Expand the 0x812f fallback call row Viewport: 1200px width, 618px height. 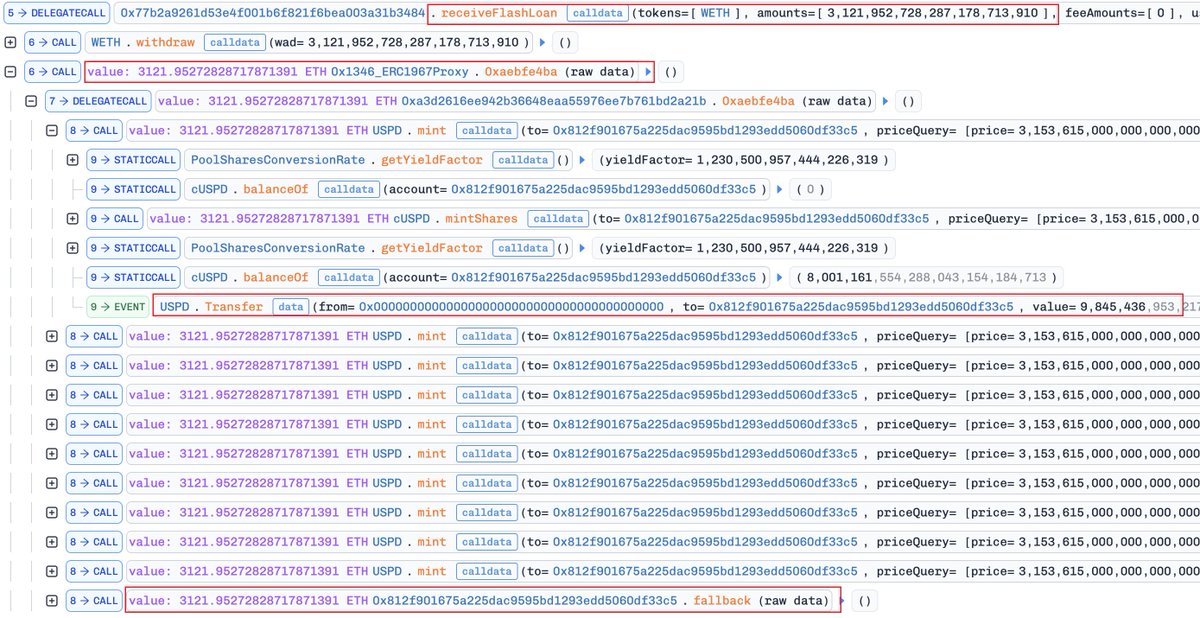point(52,601)
